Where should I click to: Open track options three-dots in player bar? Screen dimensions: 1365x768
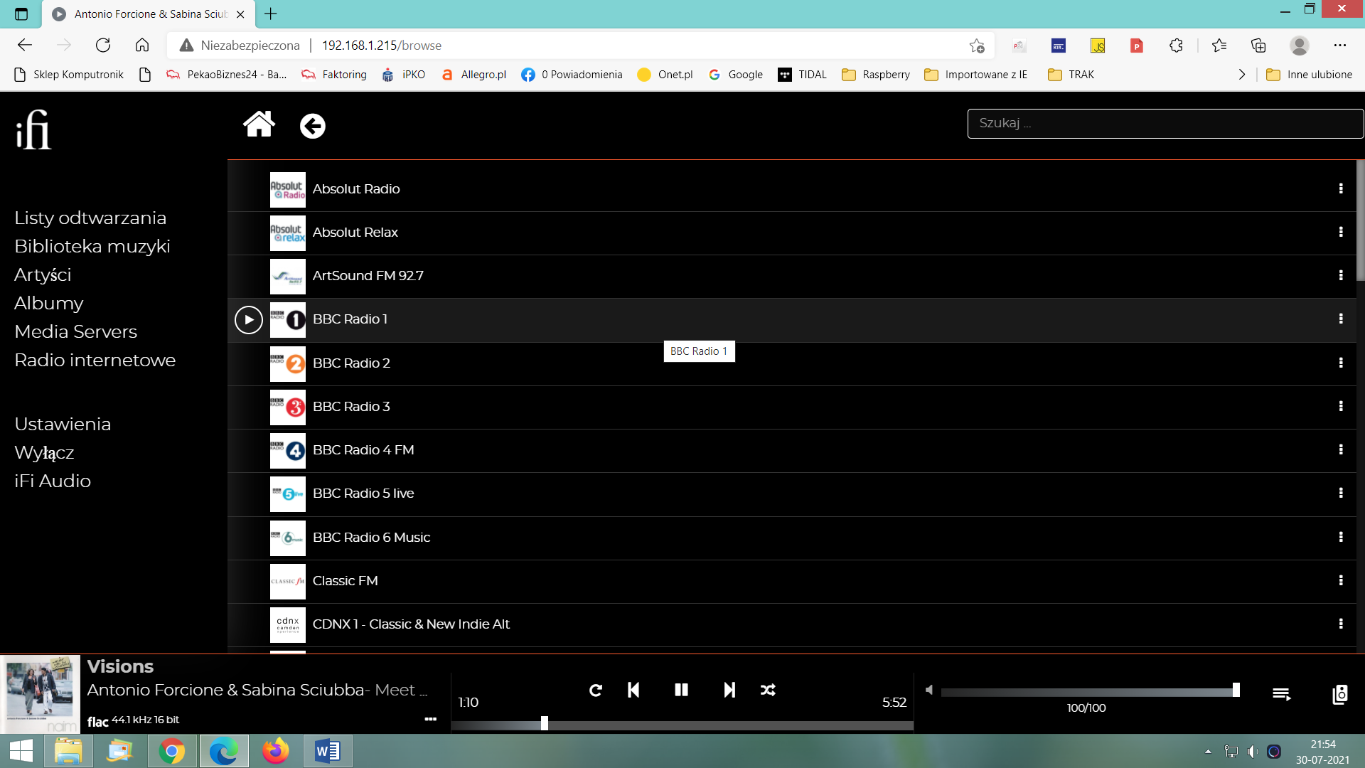(431, 719)
